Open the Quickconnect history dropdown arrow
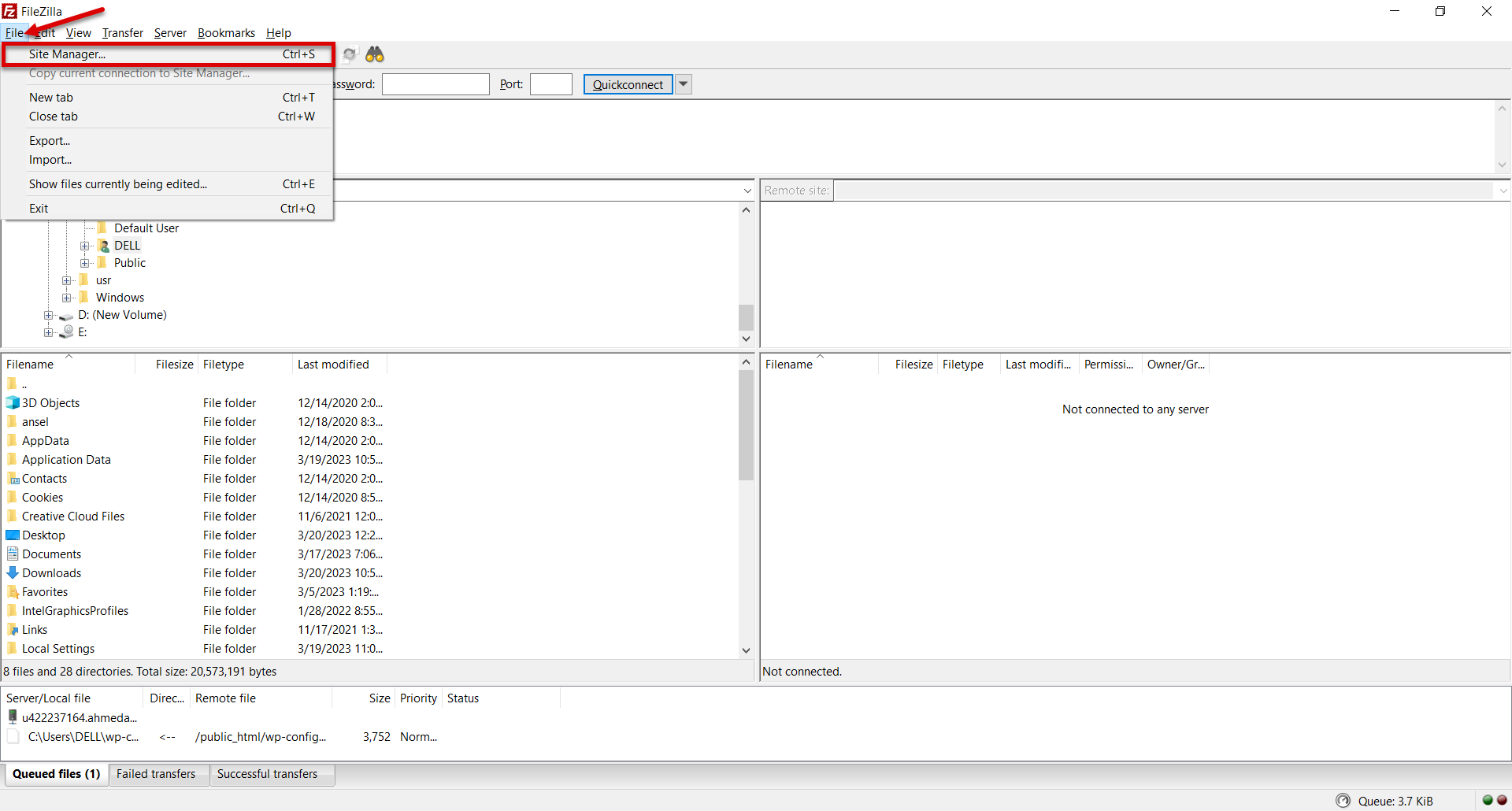This screenshot has height=811, width=1512. [684, 84]
